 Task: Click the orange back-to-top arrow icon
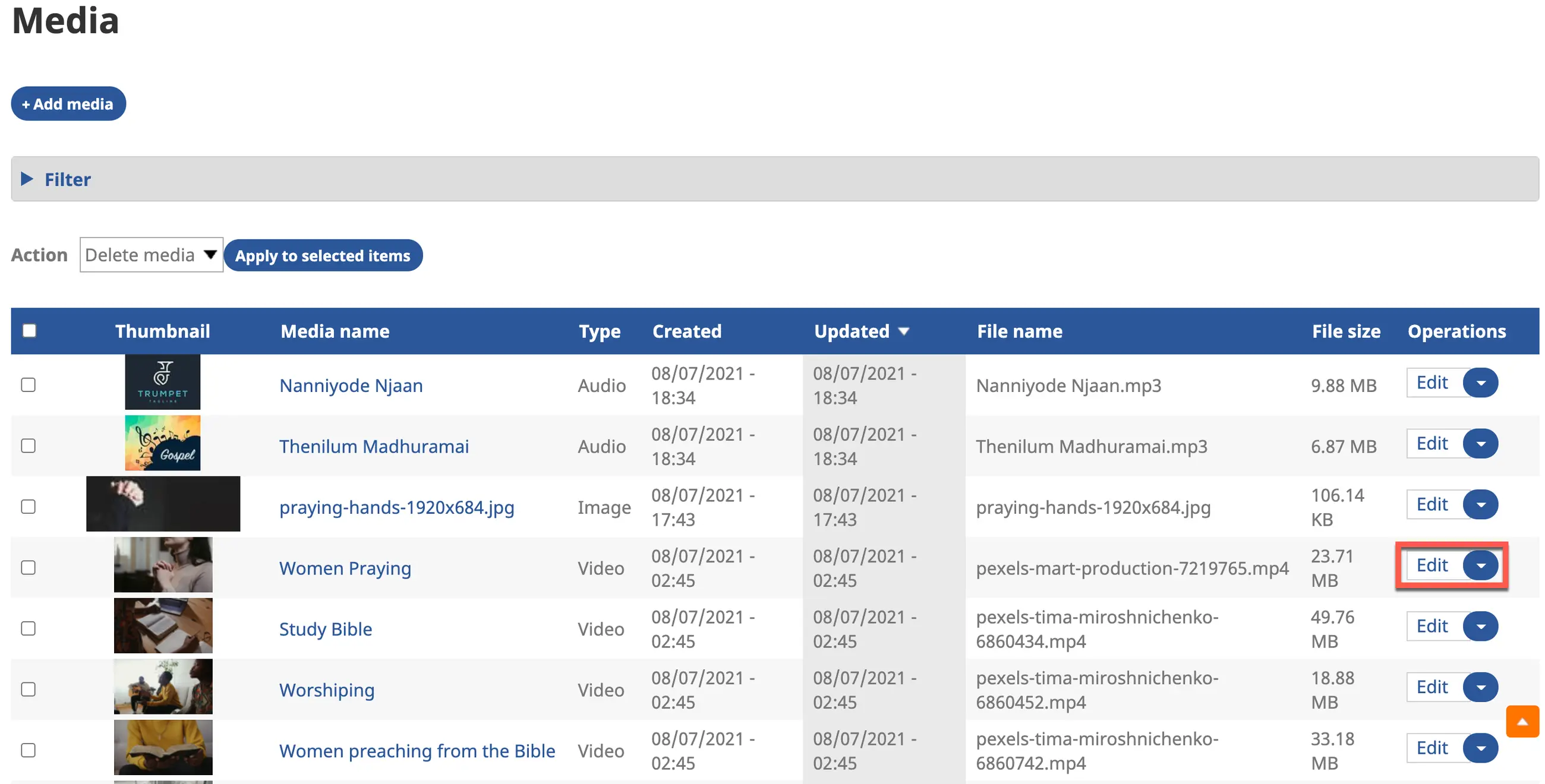1522,722
